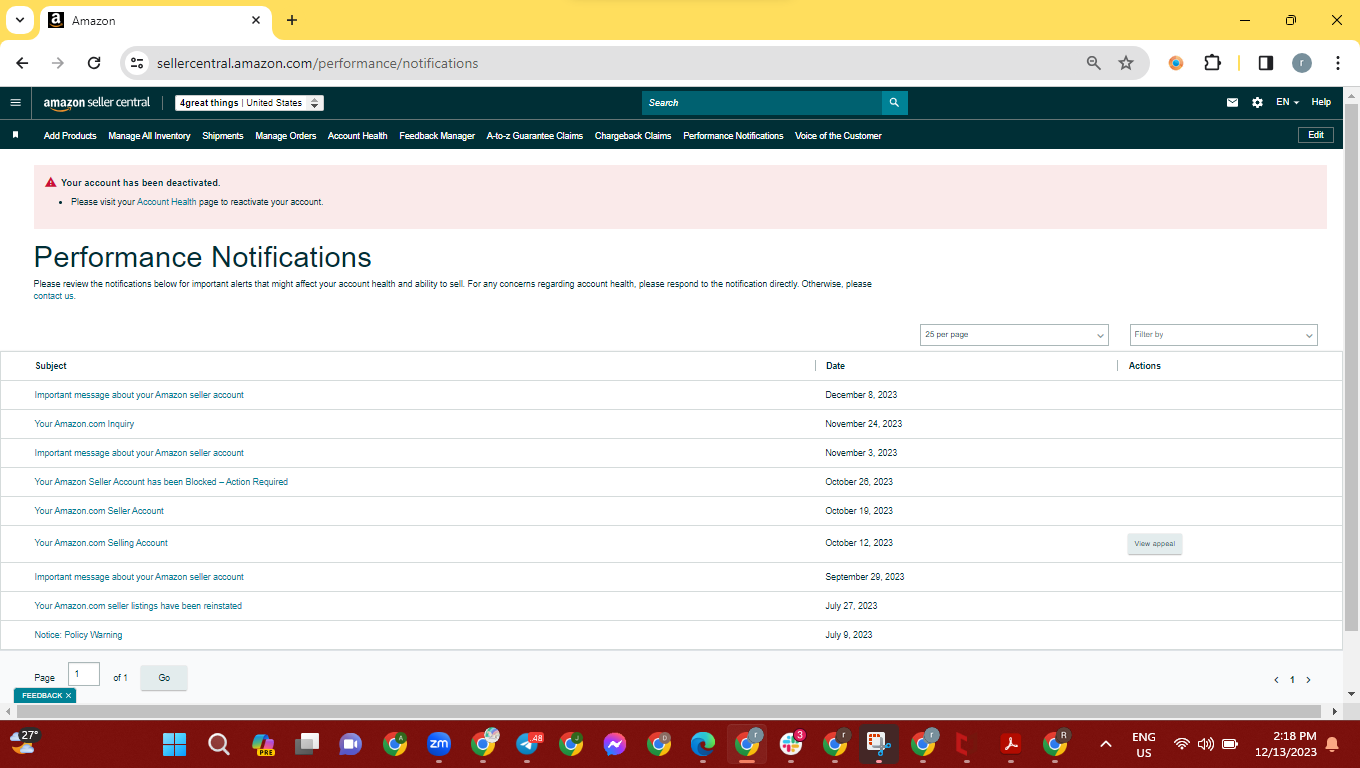The image size is (1360, 768).
Task: Open a new browser tab
Action: click(292, 20)
